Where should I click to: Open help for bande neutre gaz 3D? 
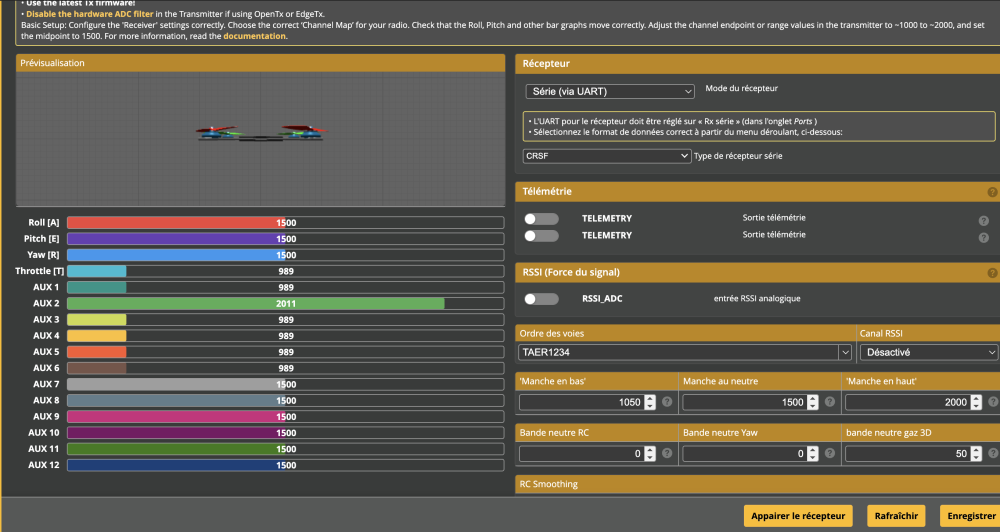coord(991,454)
